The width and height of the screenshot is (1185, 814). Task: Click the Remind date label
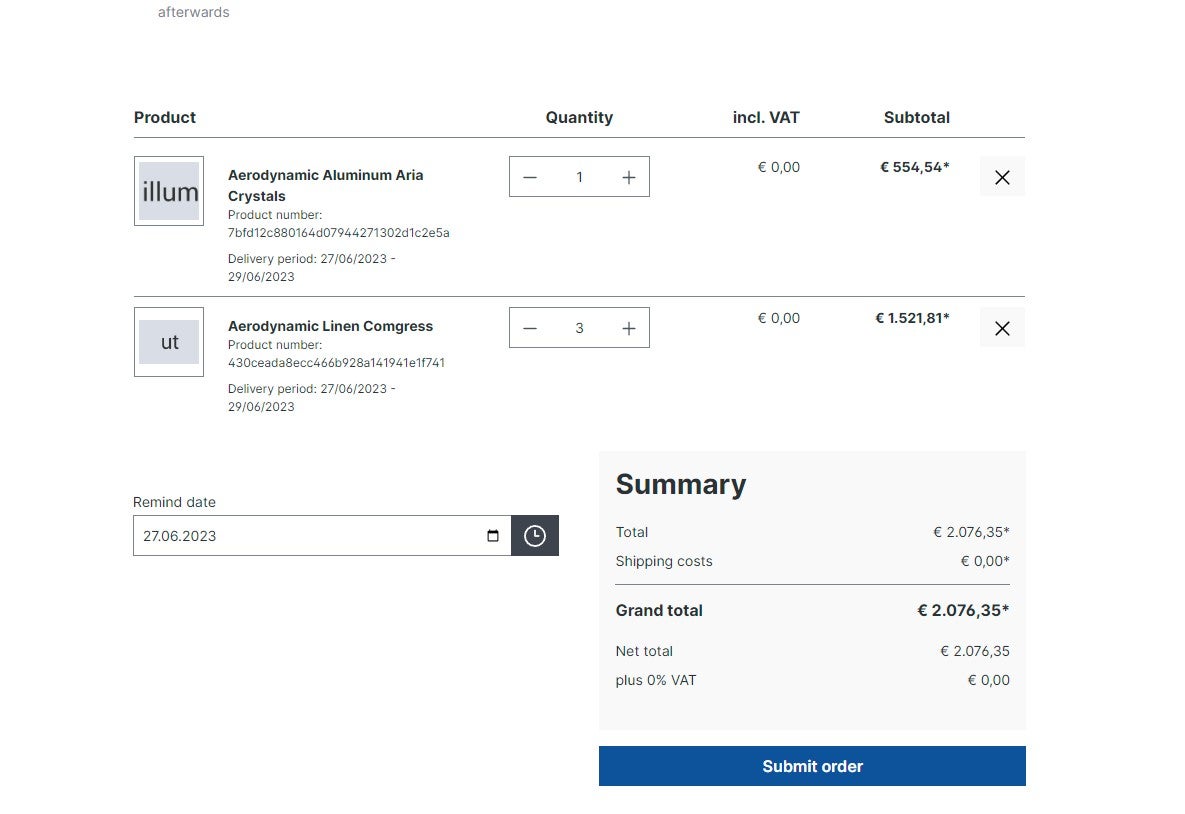175,502
